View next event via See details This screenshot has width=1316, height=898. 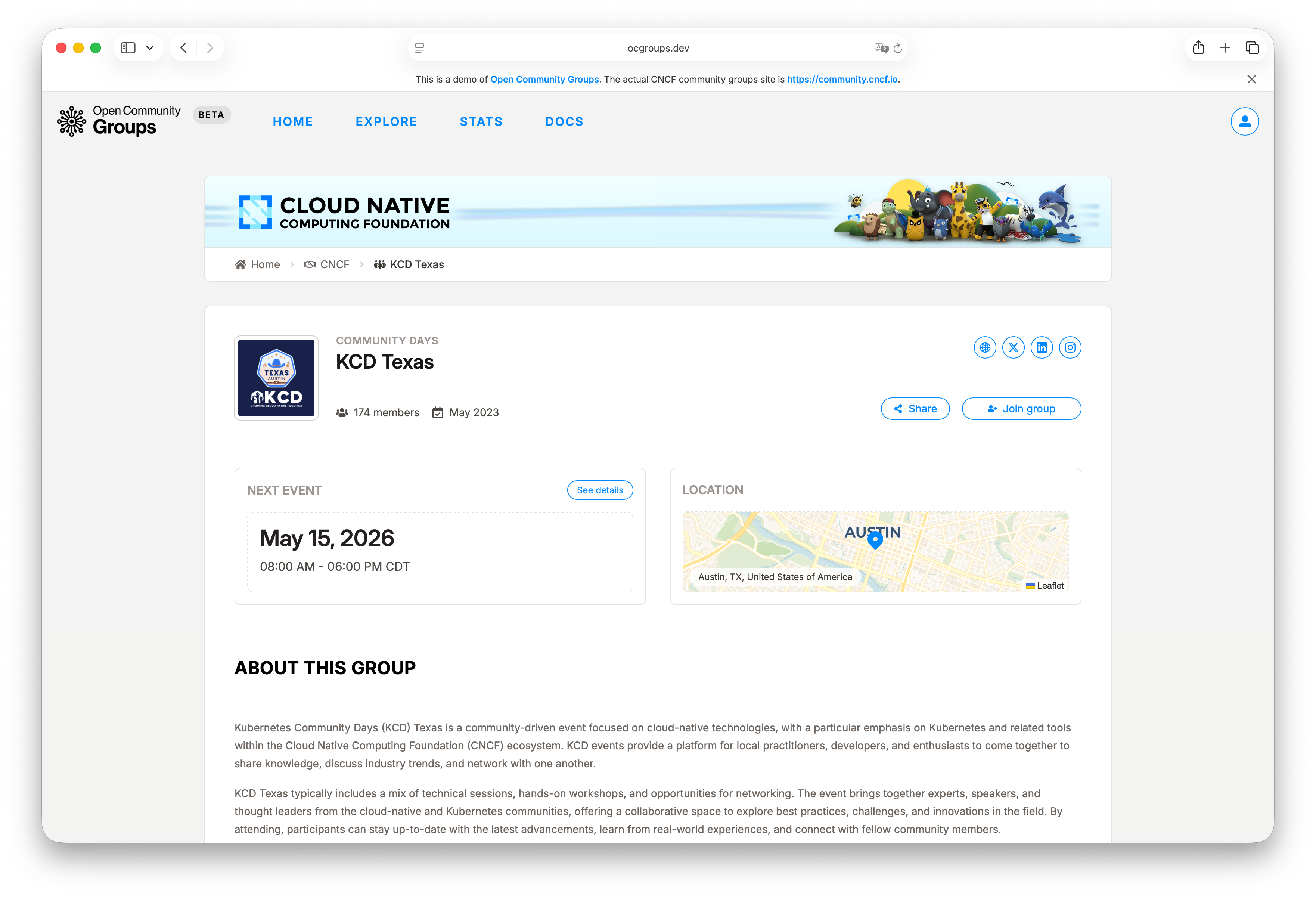click(x=600, y=490)
